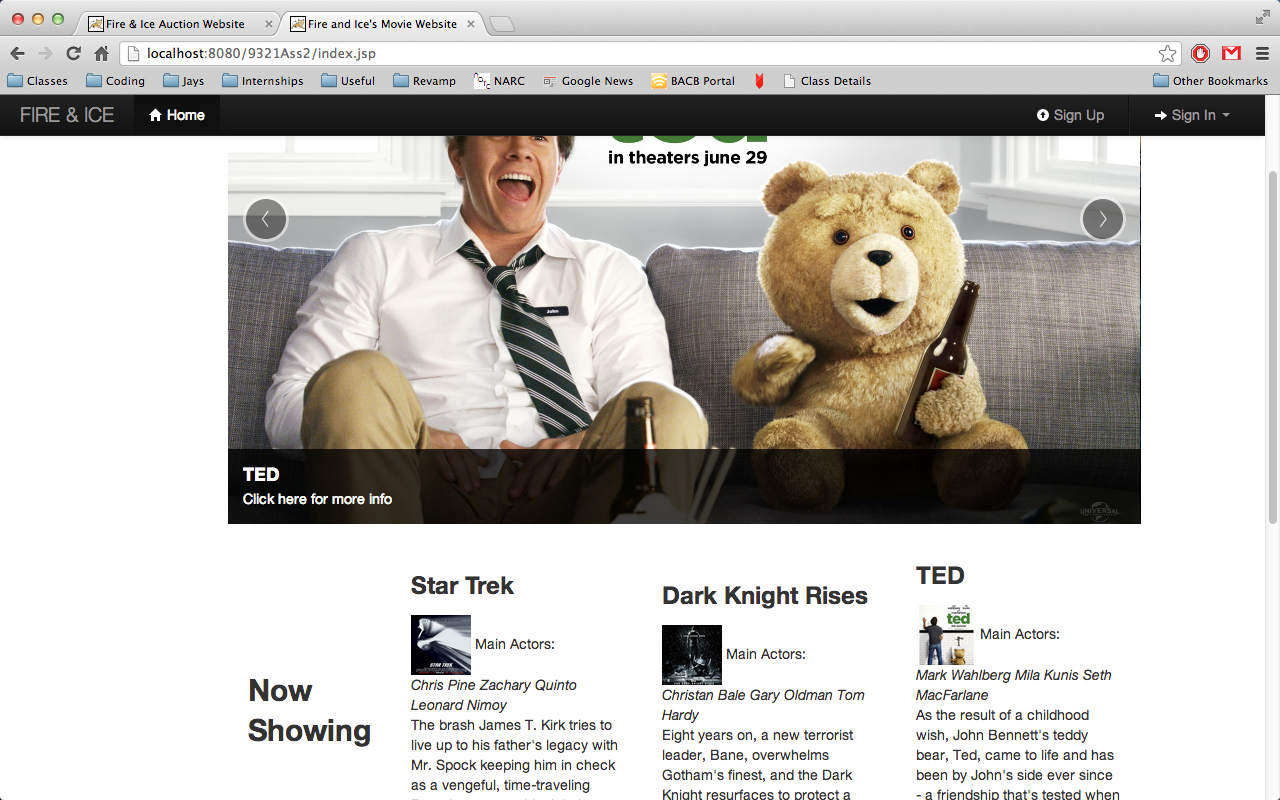Screen dimensions: 1280x800
Task: Open the Chrome menu icon
Action: pos(1262,54)
